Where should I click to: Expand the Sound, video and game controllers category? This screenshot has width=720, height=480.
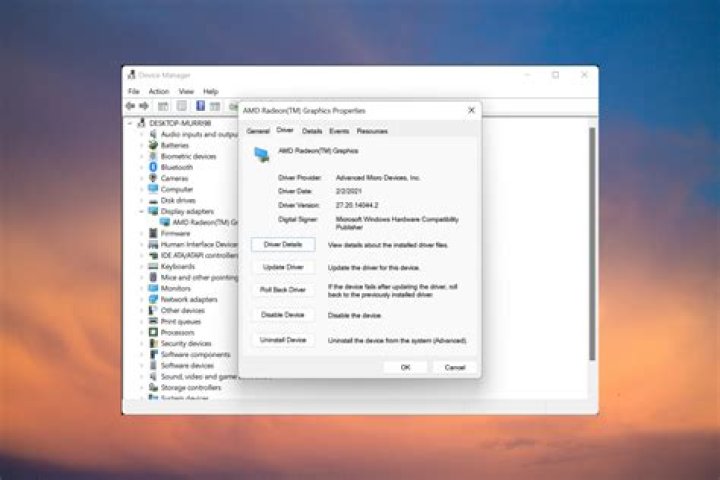(x=141, y=377)
